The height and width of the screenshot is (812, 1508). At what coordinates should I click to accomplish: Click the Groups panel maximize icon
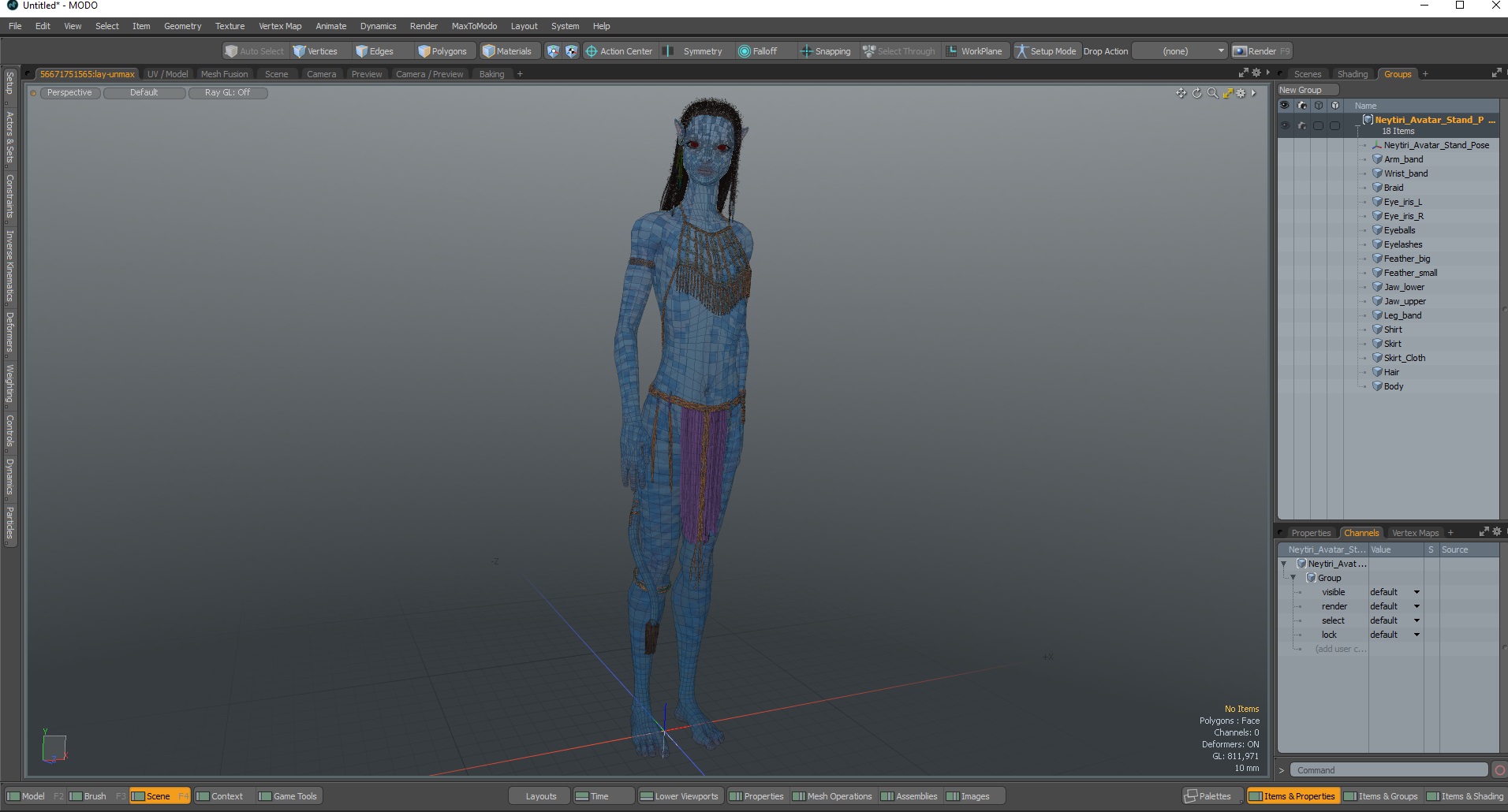[x=1496, y=73]
